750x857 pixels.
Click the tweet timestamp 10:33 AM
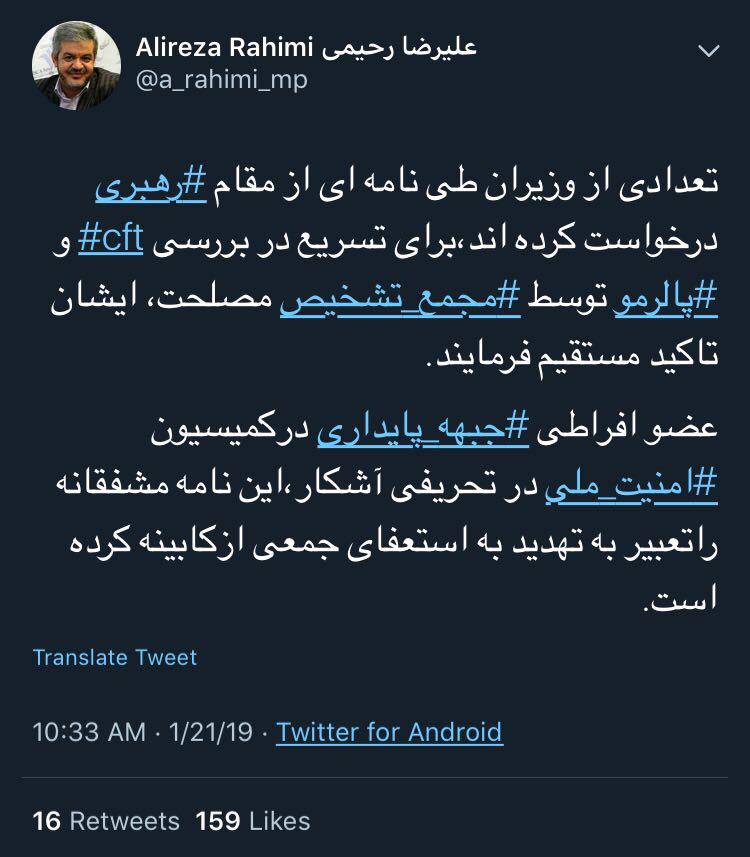coord(88,732)
